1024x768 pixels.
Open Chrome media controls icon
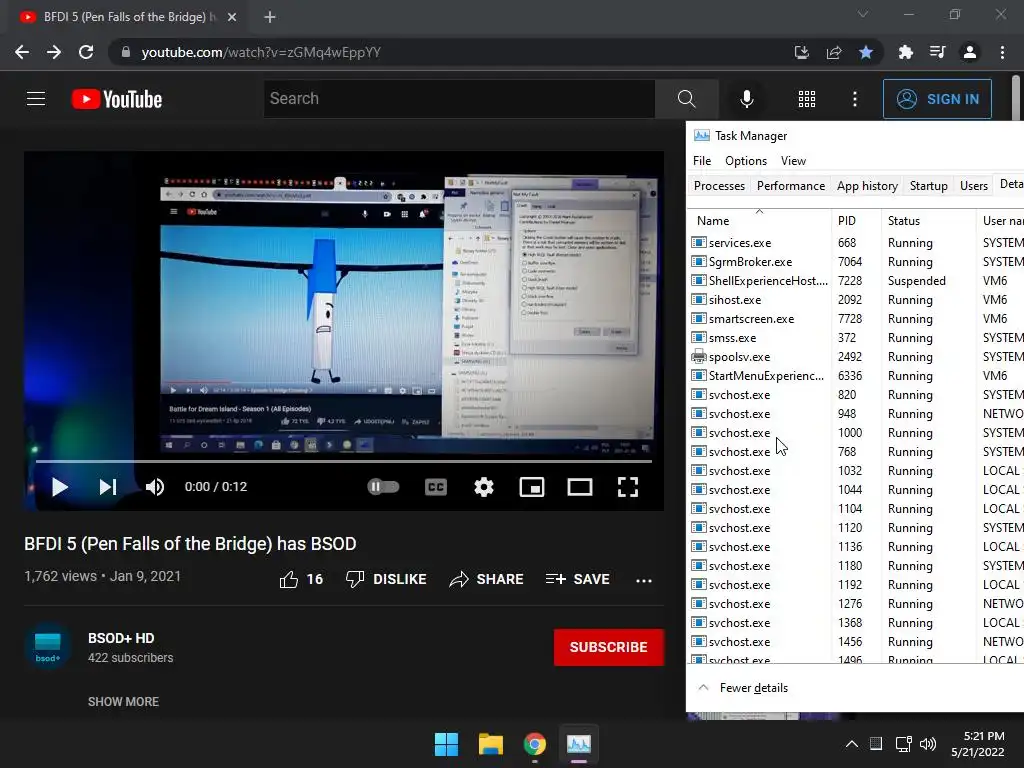[x=937, y=52]
